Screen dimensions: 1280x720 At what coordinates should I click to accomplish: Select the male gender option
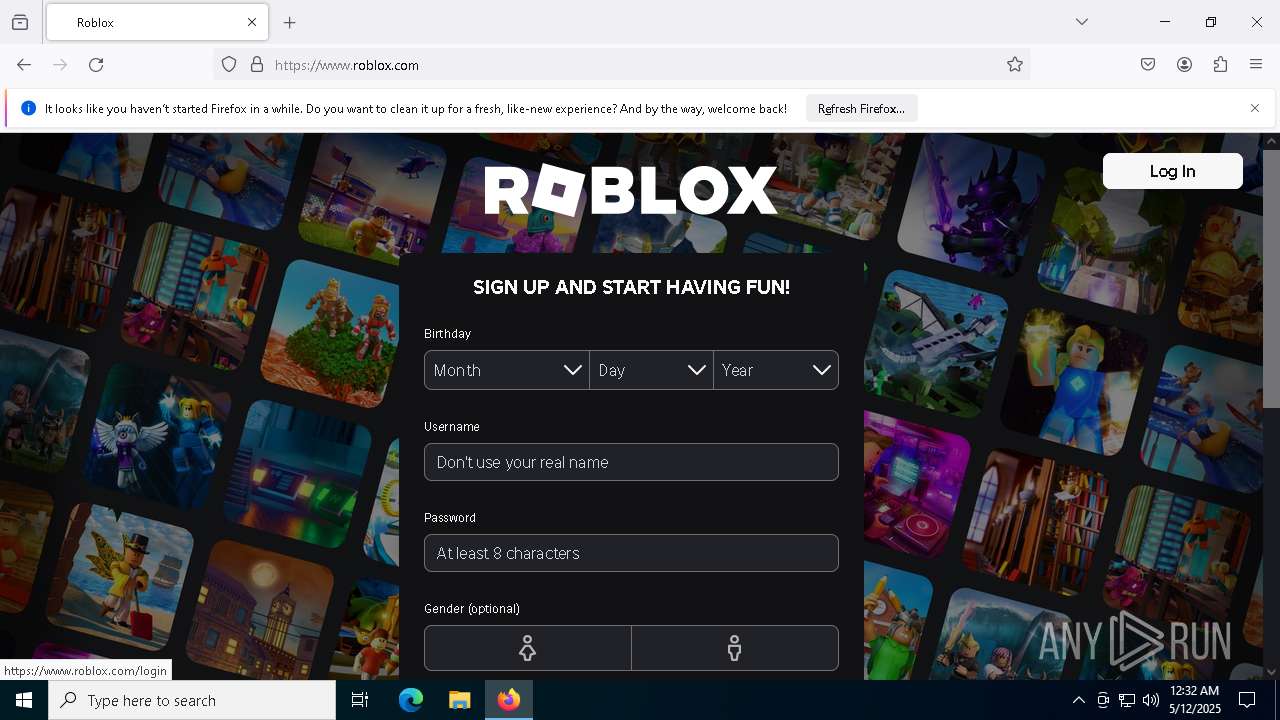point(735,648)
